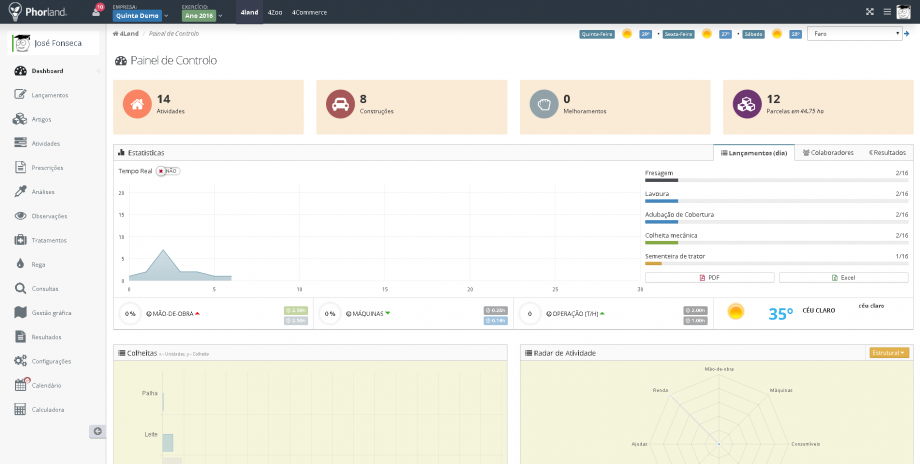Image resolution: width=920 pixels, height=464 pixels.
Task: Open the 8 Construções card
Action: 411,107
